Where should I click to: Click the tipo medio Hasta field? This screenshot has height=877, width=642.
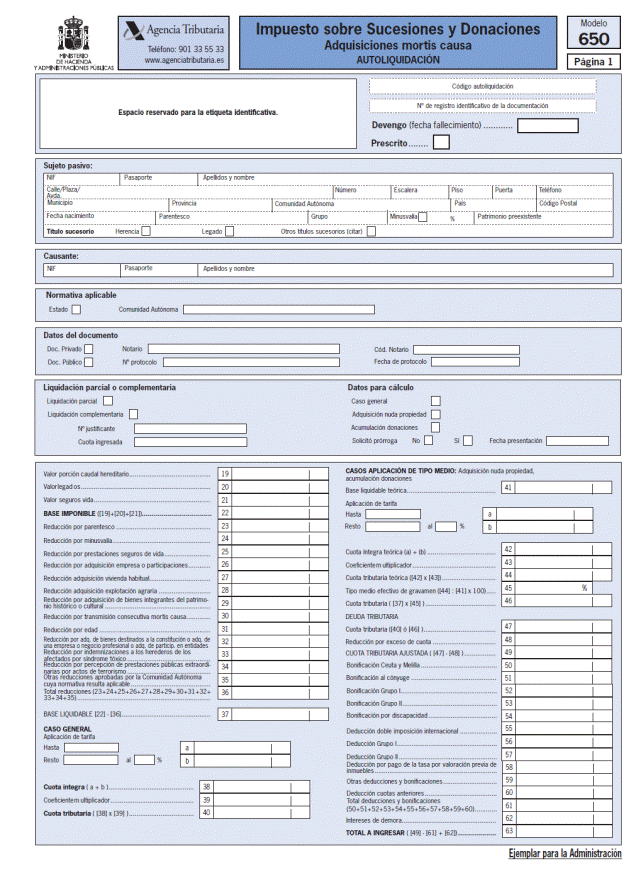[x=393, y=514]
